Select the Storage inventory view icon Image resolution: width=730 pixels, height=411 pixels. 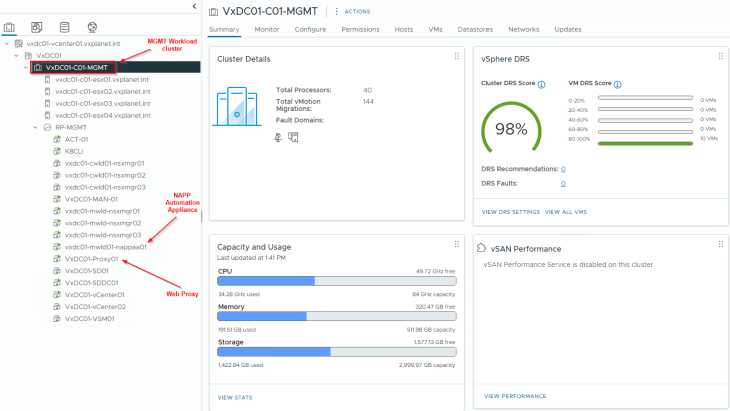(65, 27)
